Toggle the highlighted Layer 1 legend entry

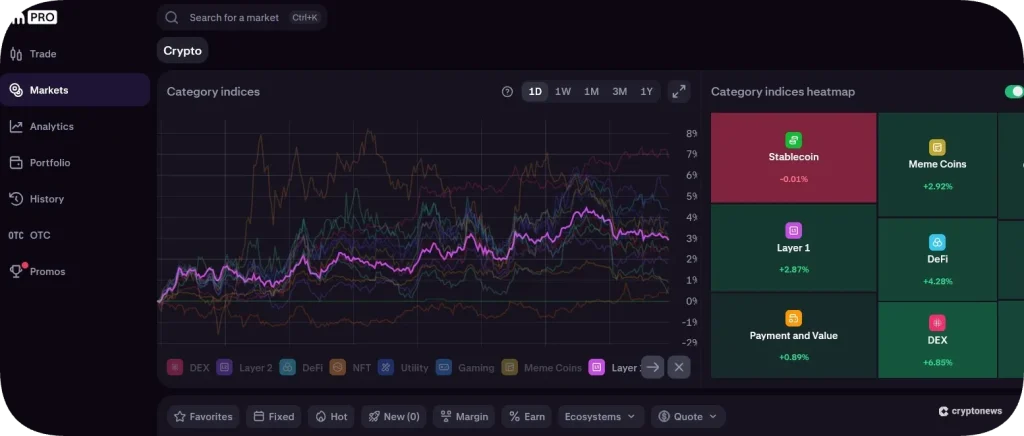point(615,367)
